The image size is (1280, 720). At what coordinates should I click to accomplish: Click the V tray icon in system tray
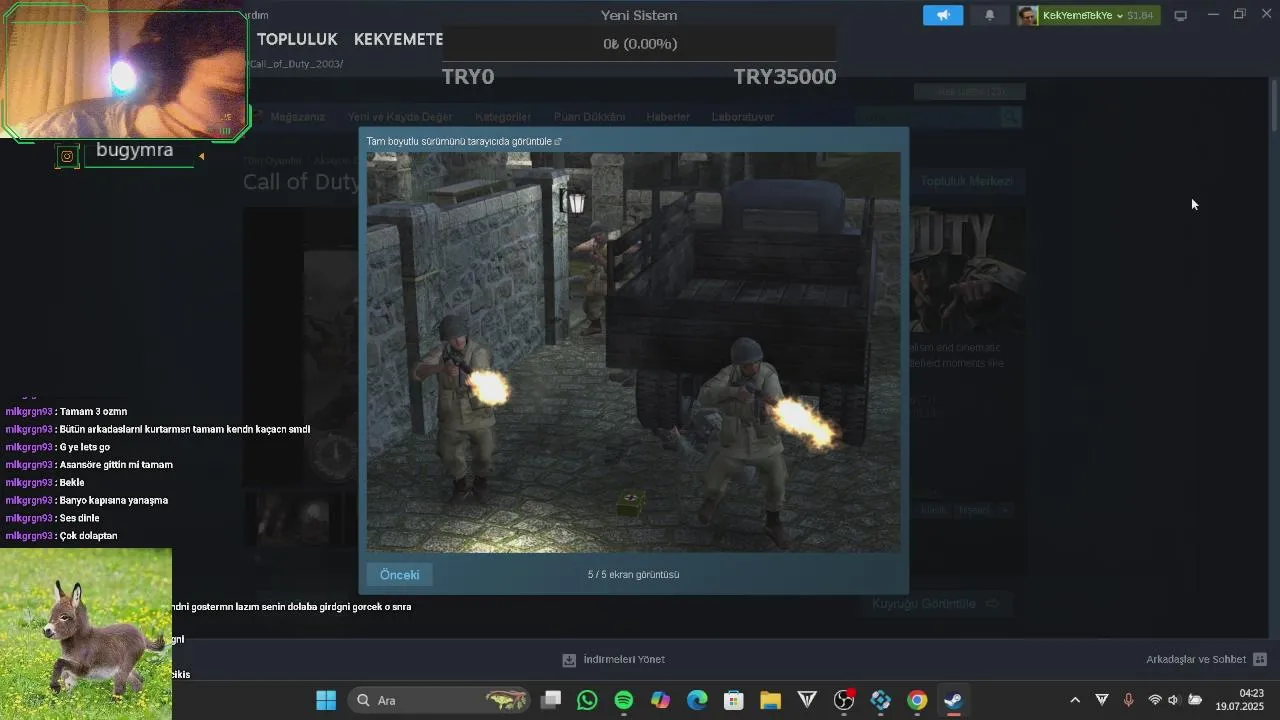[x=1102, y=700]
